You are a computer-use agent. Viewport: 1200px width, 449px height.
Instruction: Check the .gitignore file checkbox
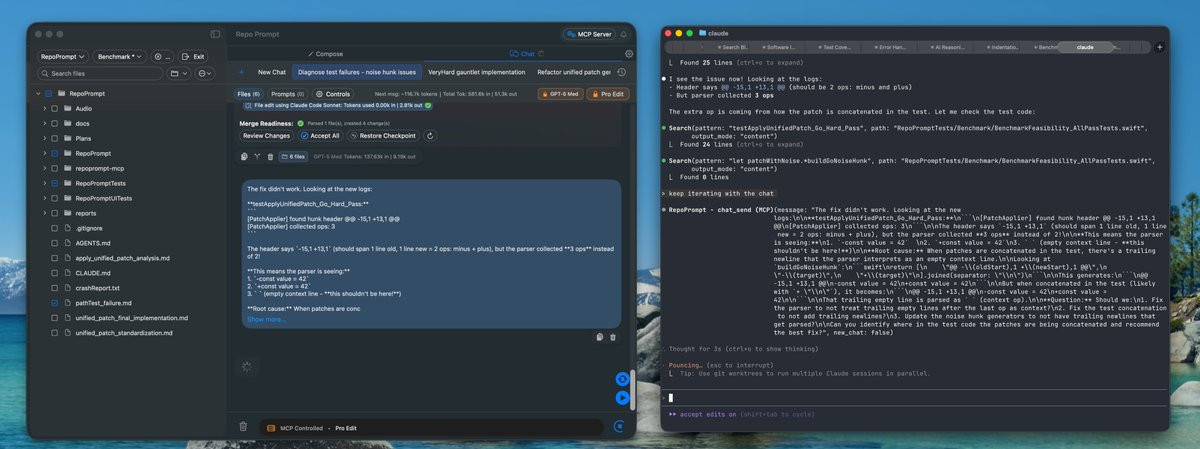coord(54,228)
